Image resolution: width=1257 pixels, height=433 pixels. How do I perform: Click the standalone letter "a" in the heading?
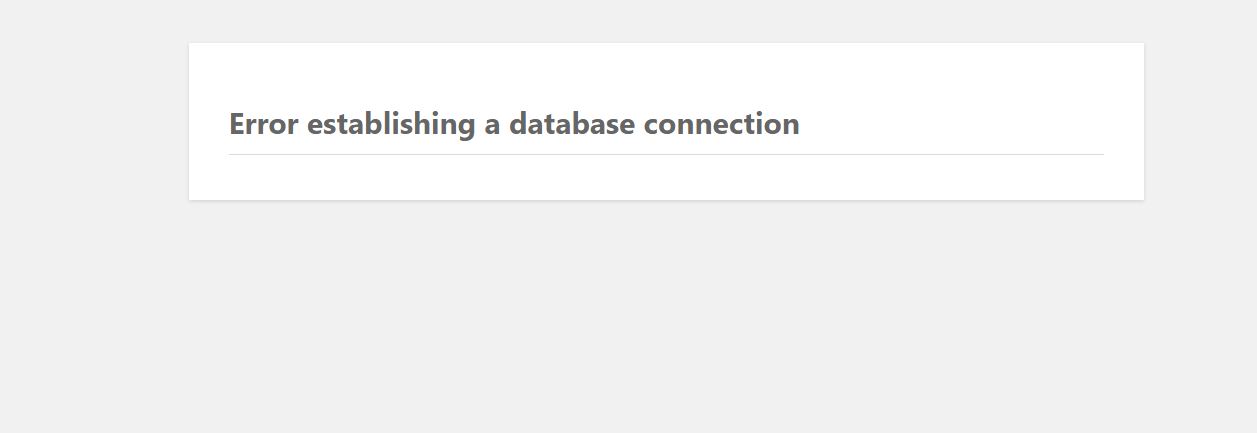[x=491, y=125]
